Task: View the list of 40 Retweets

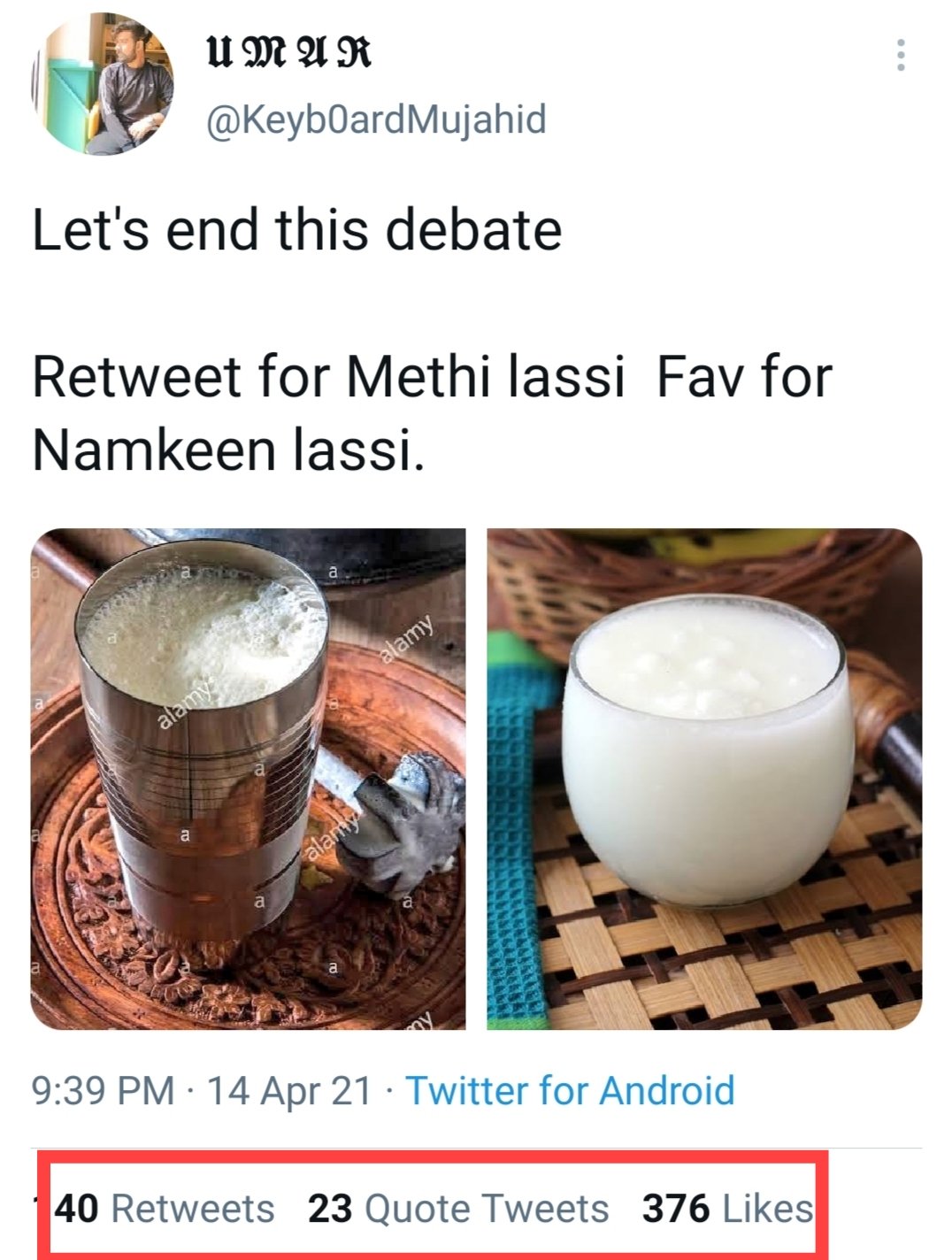Action: [165, 1209]
